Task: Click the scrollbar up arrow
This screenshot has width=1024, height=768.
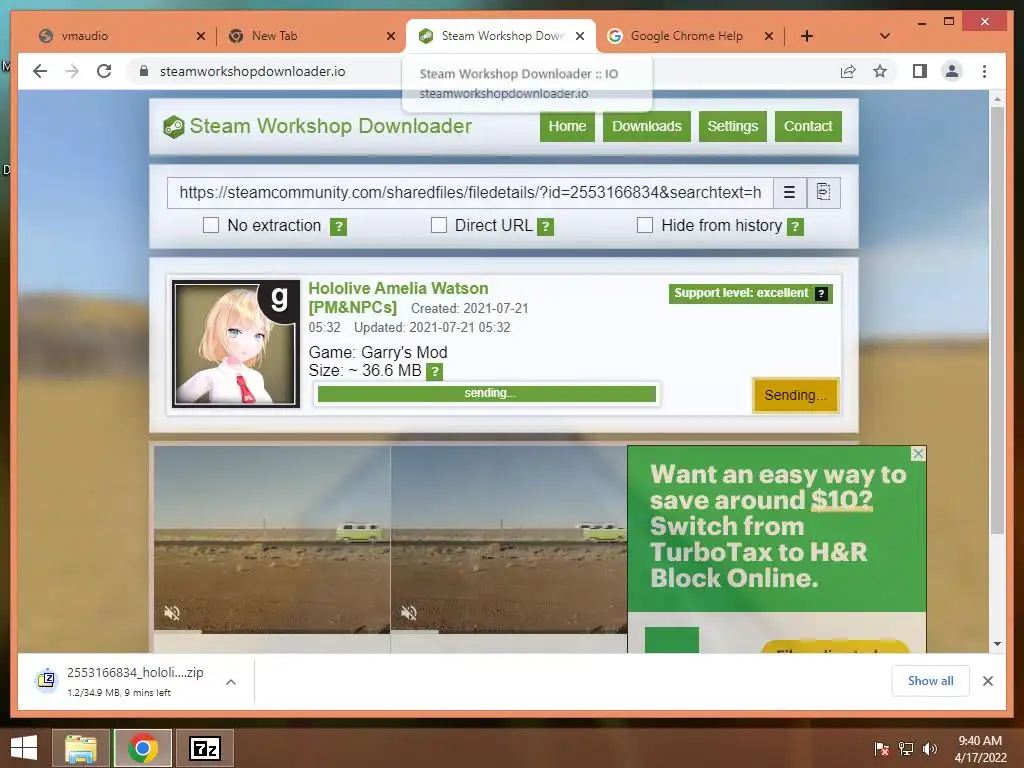Action: tap(997, 99)
